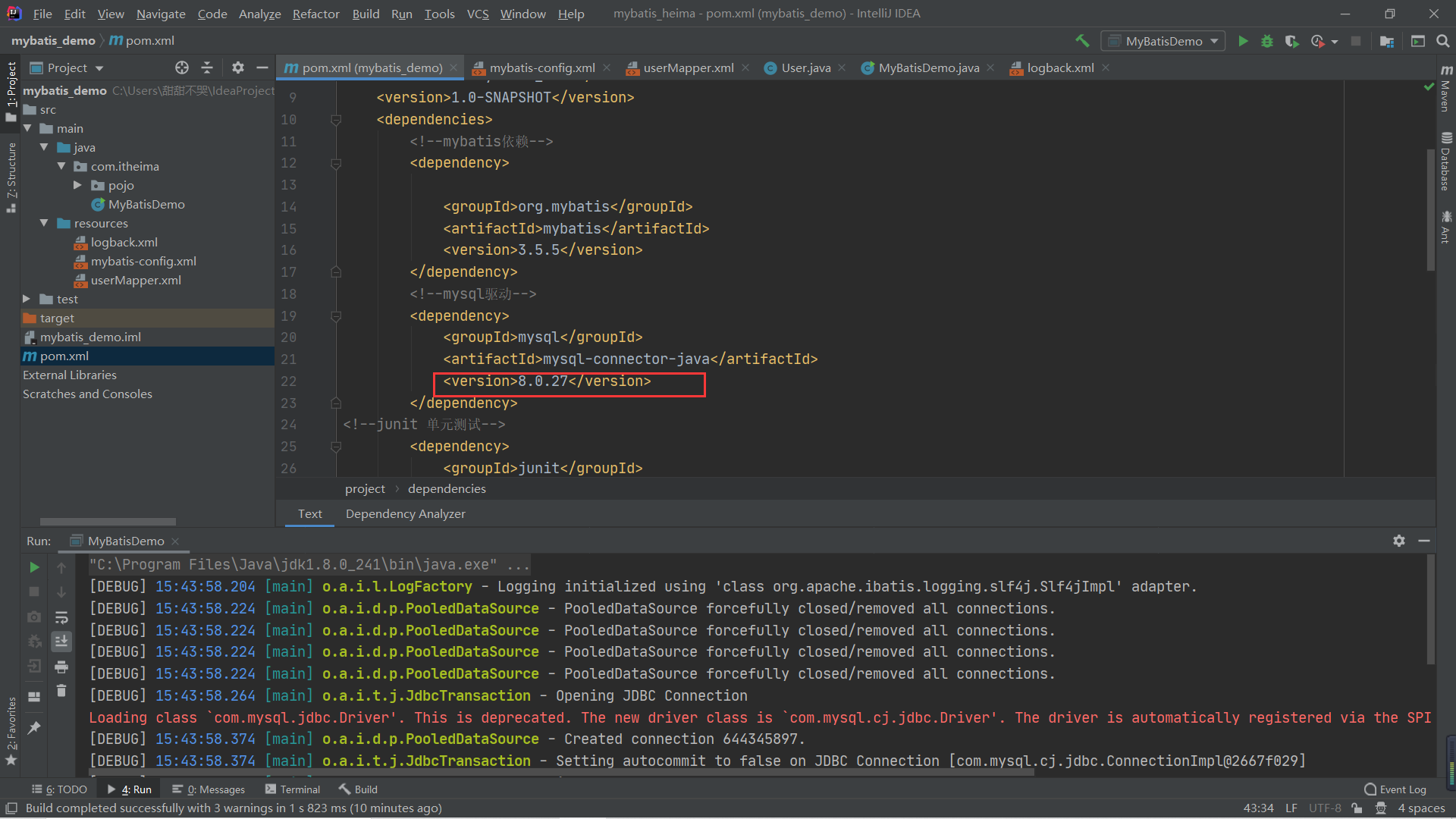Expand the pojo package folder
The height and width of the screenshot is (819, 1456).
(x=77, y=185)
